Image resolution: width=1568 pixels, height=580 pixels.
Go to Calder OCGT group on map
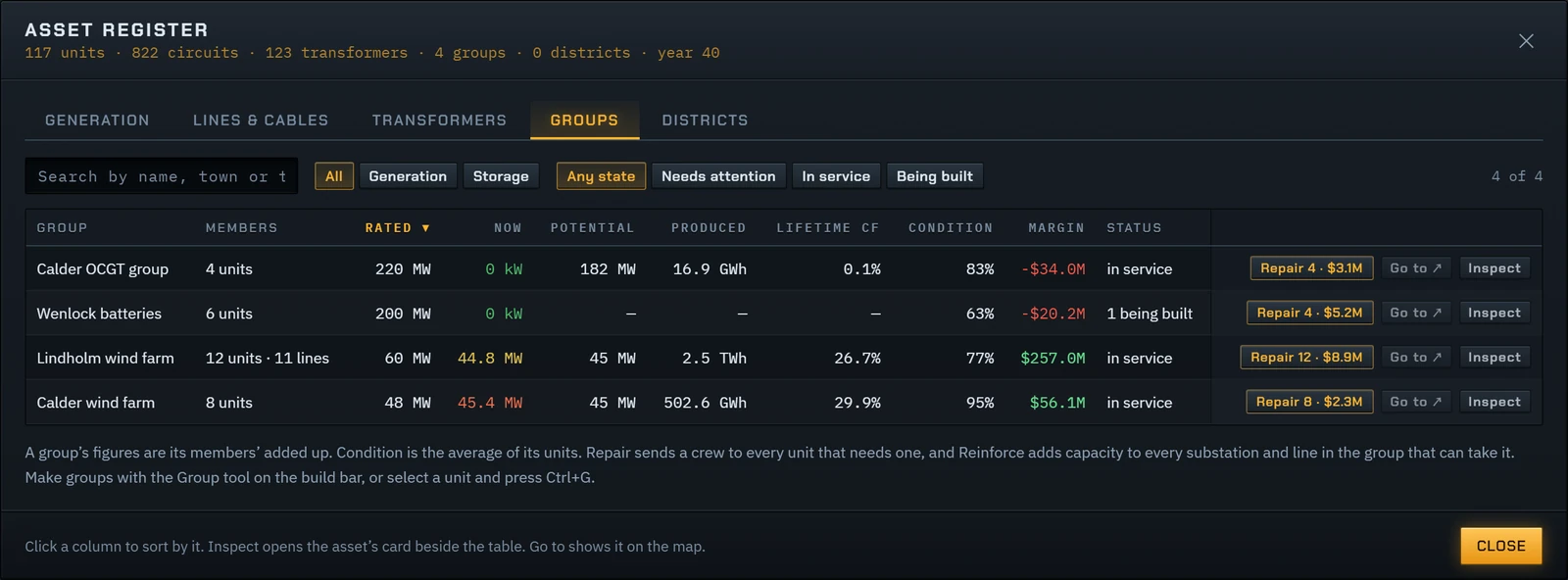click(x=1415, y=268)
